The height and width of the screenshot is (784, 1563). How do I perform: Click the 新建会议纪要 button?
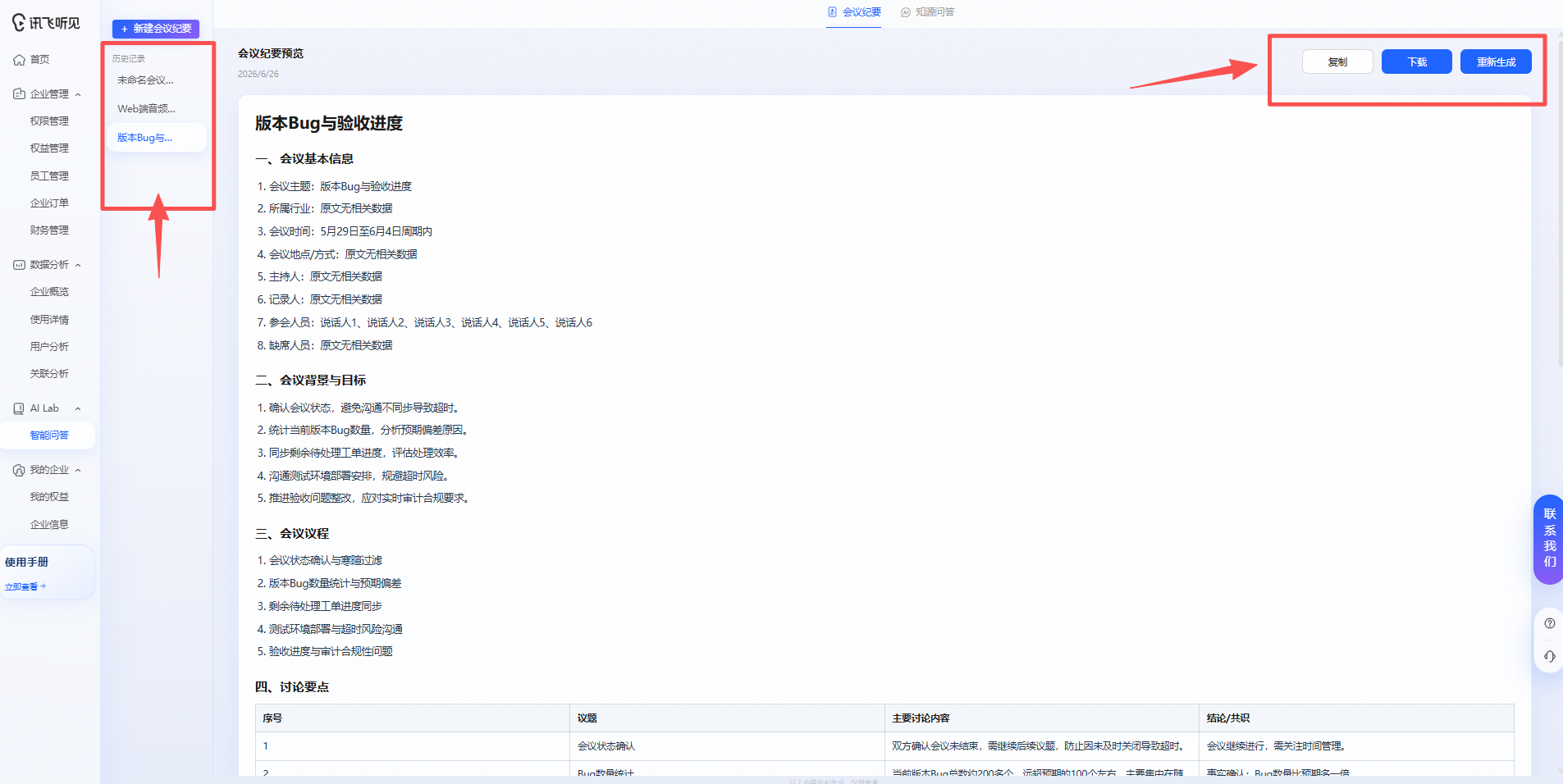tap(156, 29)
